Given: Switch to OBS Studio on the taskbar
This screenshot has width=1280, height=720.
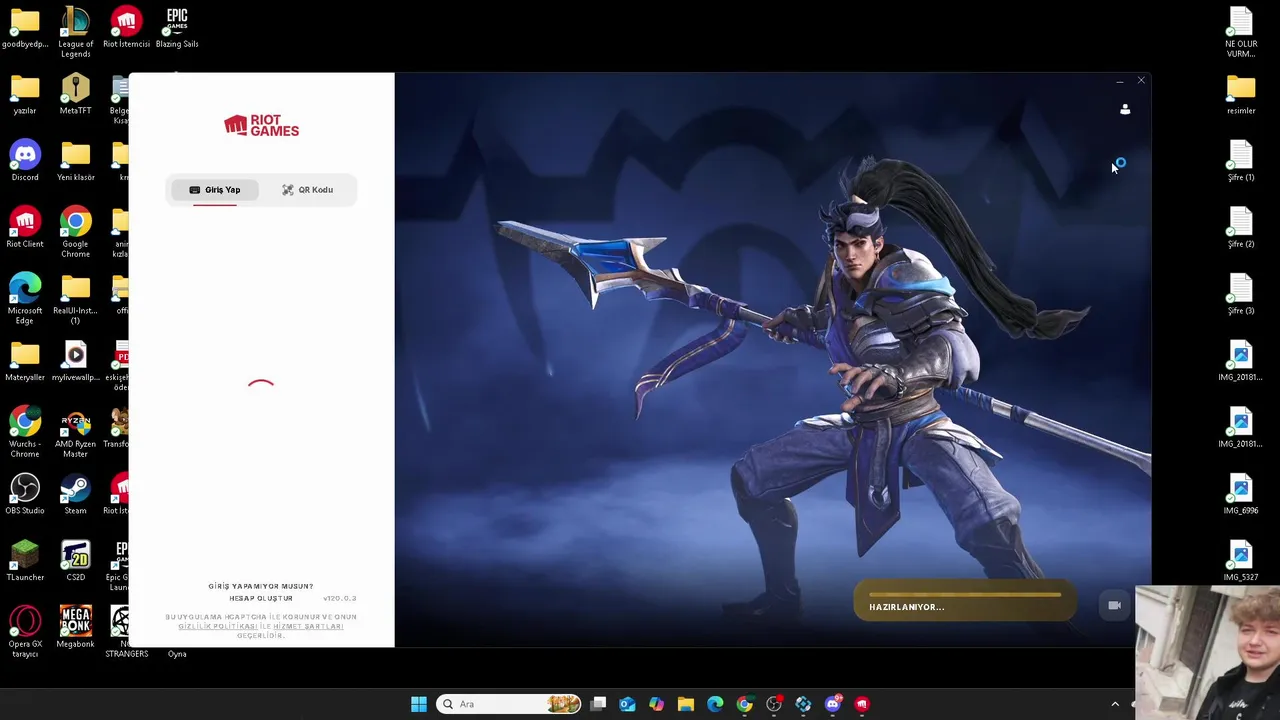Looking at the screenshot, I should [x=774, y=704].
